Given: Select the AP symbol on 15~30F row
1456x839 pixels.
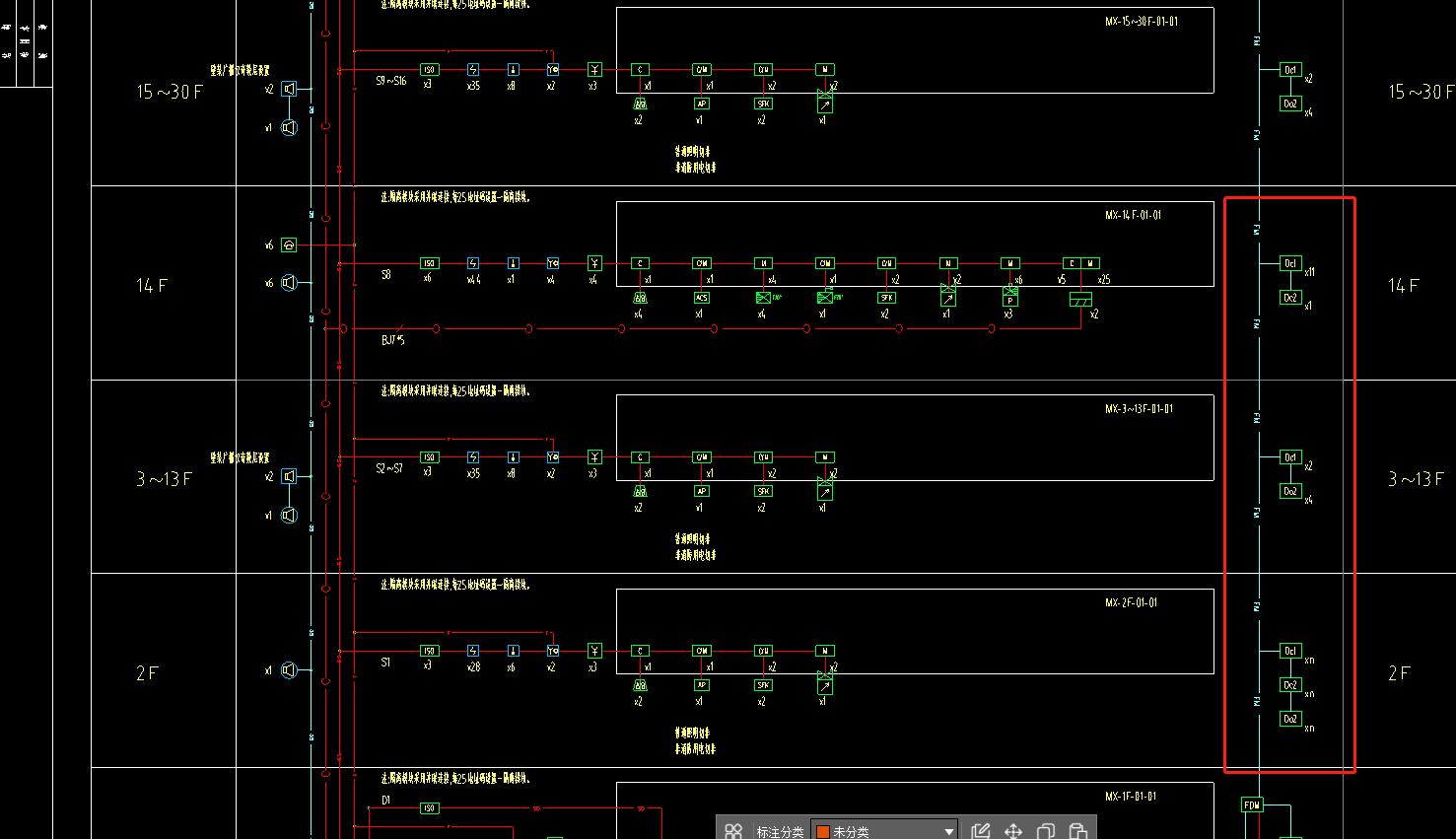Looking at the screenshot, I should (x=702, y=104).
